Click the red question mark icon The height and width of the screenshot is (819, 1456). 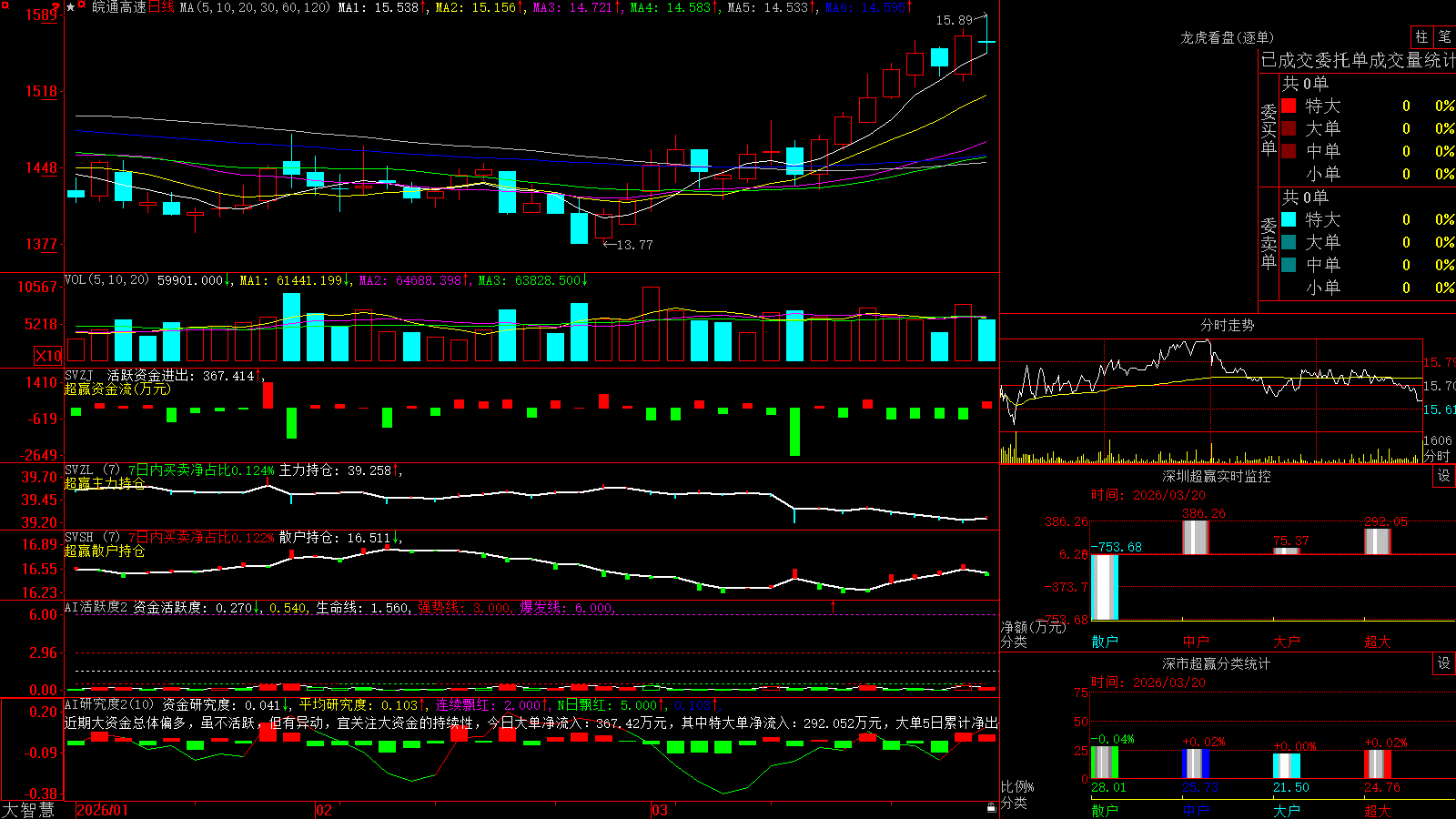point(56,7)
